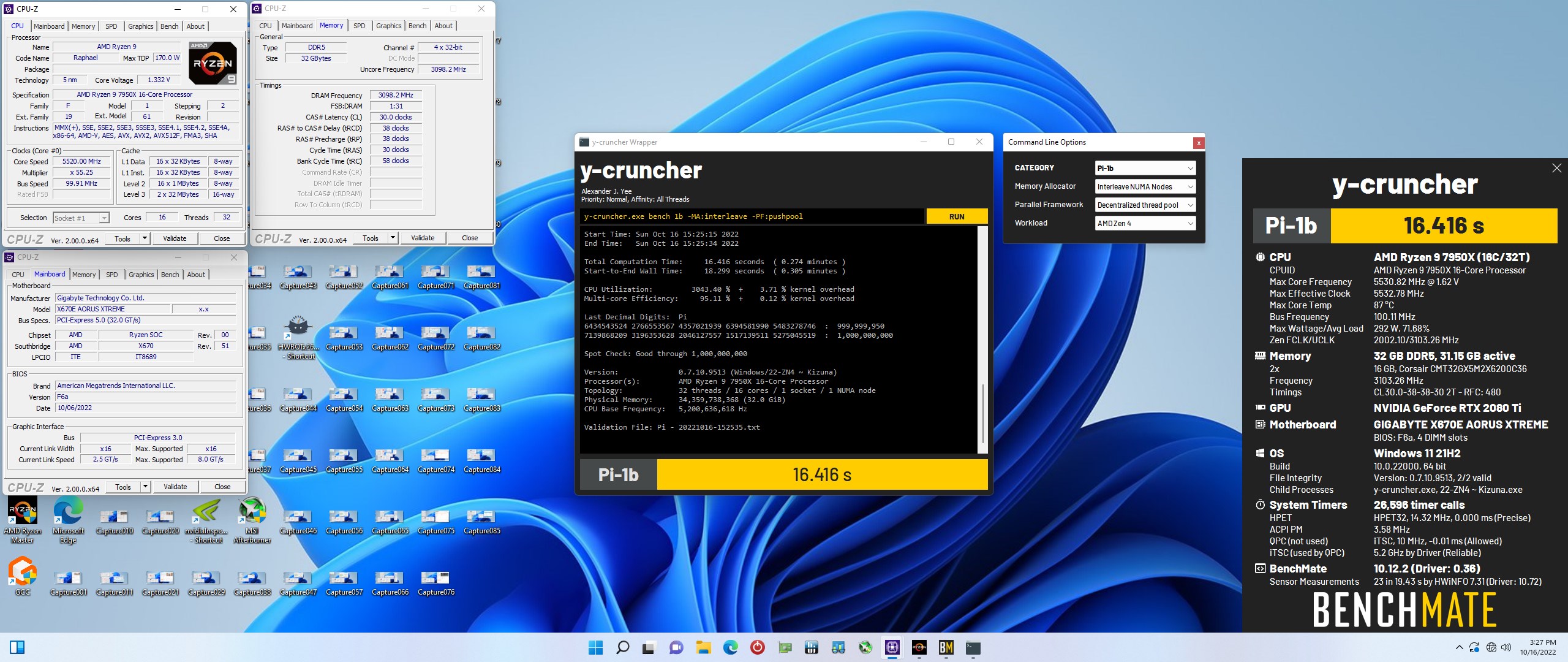
Task: Open the GCC desktop icon
Action: point(23,576)
